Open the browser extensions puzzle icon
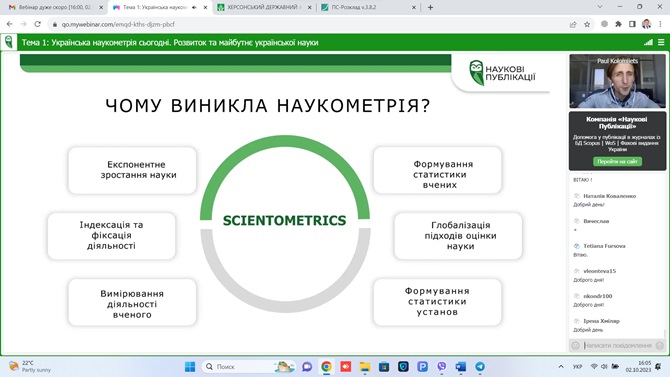 tap(618, 24)
